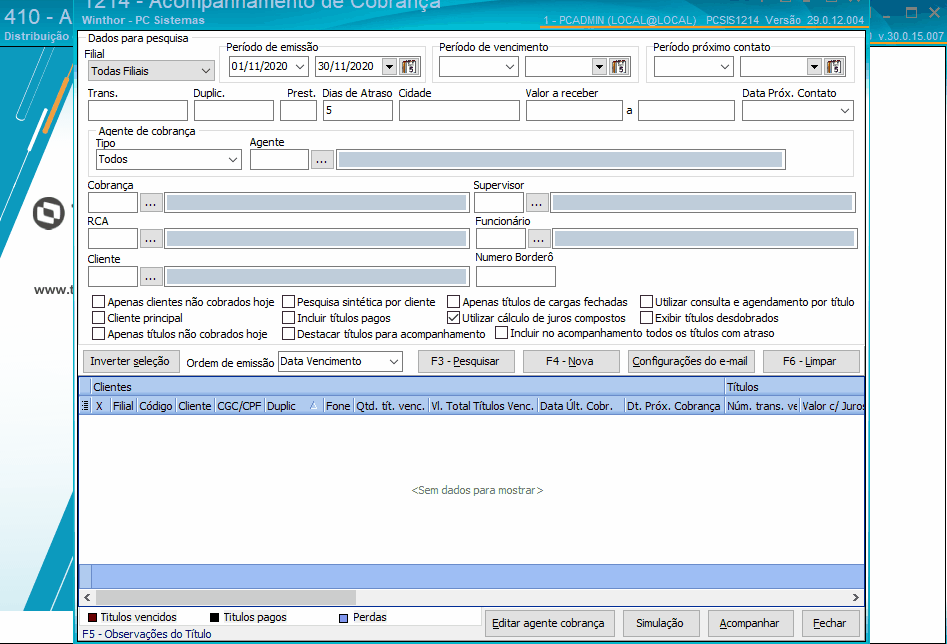This screenshot has height=644, width=947.
Task: Check Apenas clientes não cobrados hoje
Action: 98,301
